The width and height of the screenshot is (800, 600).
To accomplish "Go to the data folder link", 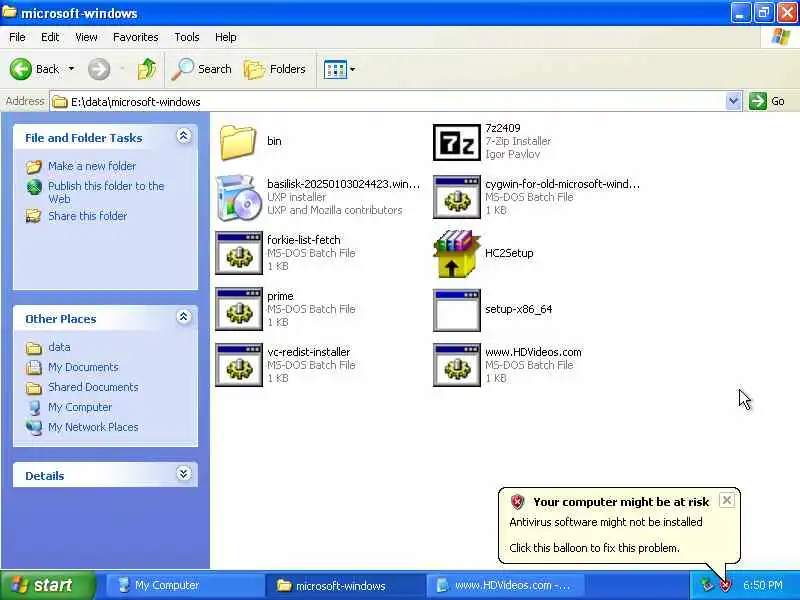I will [x=59, y=347].
